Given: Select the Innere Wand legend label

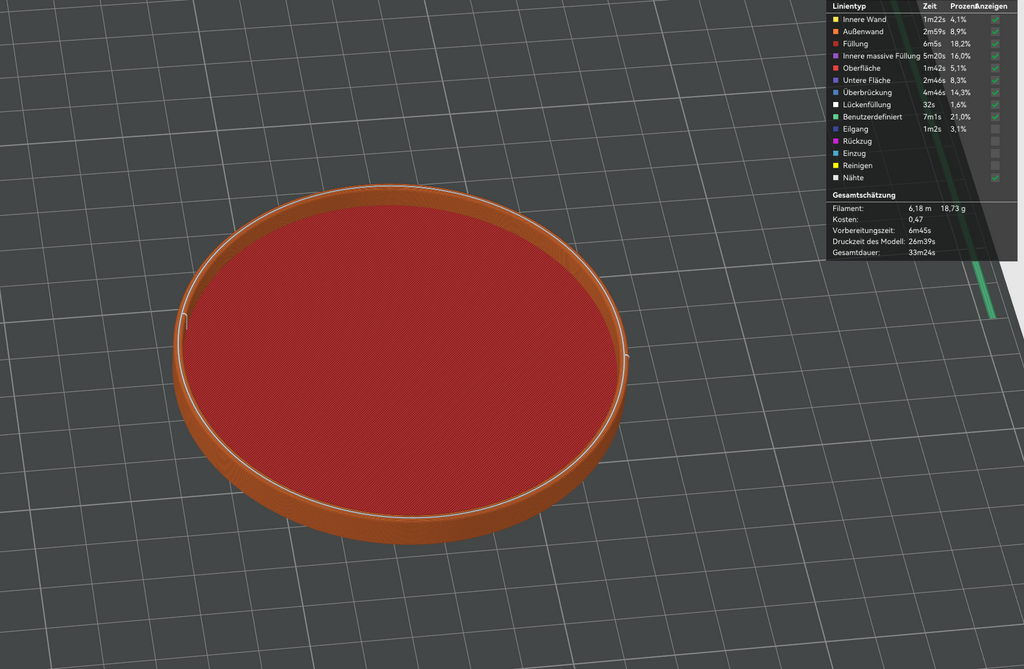Looking at the screenshot, I should point(865,20).
